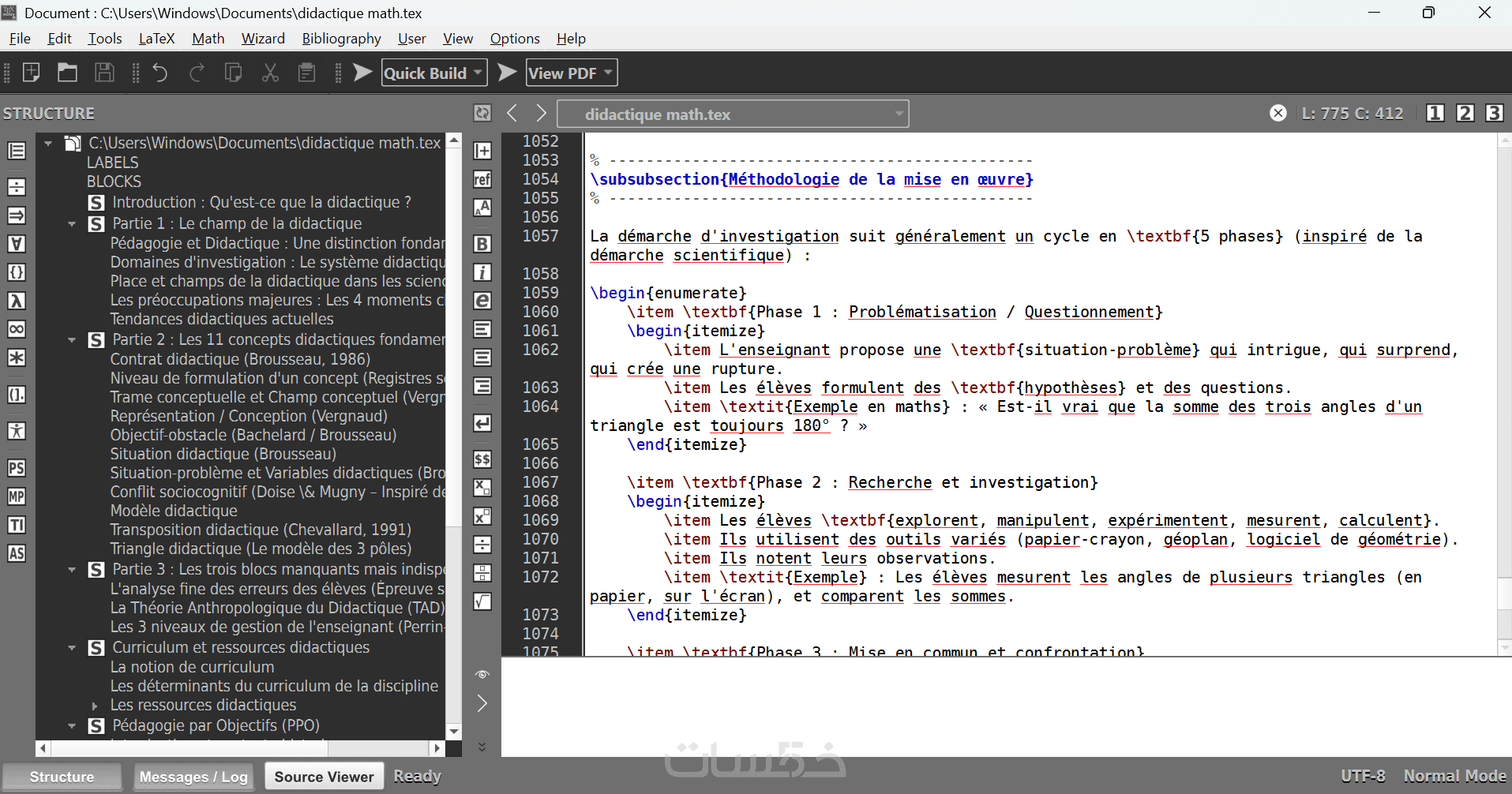Open the Options menu
This screenshot has height=794, width=1512.
pyautogui.click(x=515, y=39)
